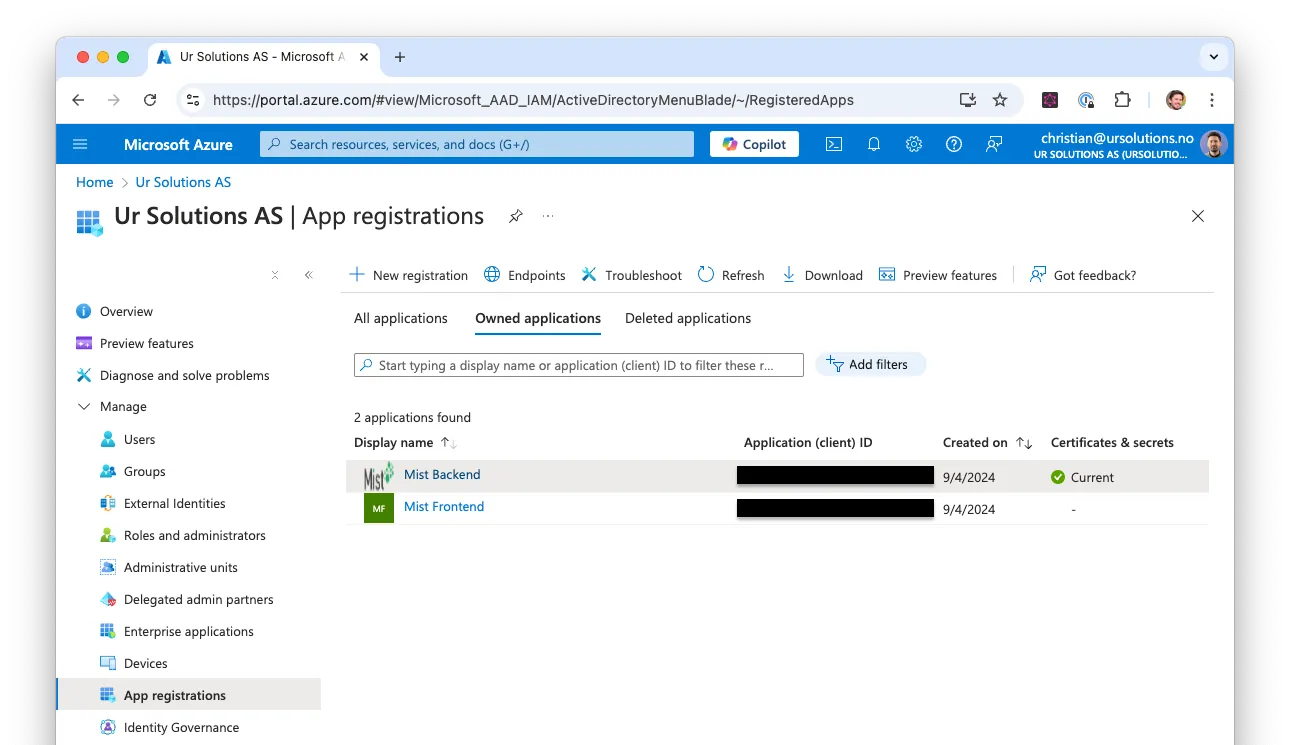Open a new browser tab
The width and height of the screenshot is (1290, 745).
(x=400, y=57)
